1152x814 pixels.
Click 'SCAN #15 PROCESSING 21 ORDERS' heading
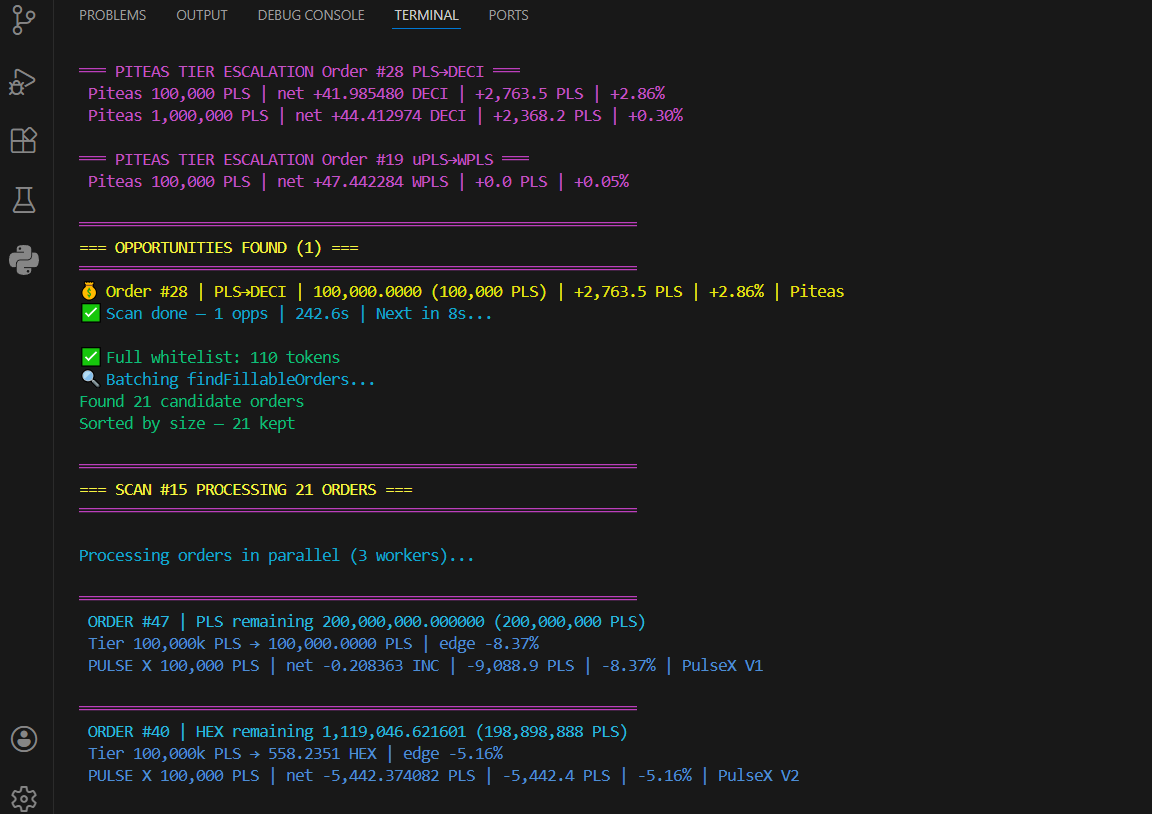tap(246, 489)
